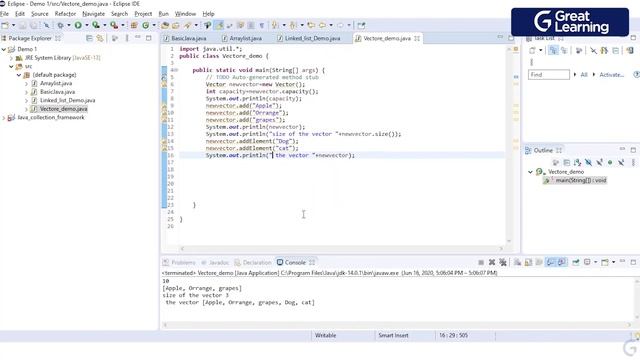This screenshot has height=360, width=640.
Task: Toggle Show Console on standard out icon
Action: click(x=551, y=262)
